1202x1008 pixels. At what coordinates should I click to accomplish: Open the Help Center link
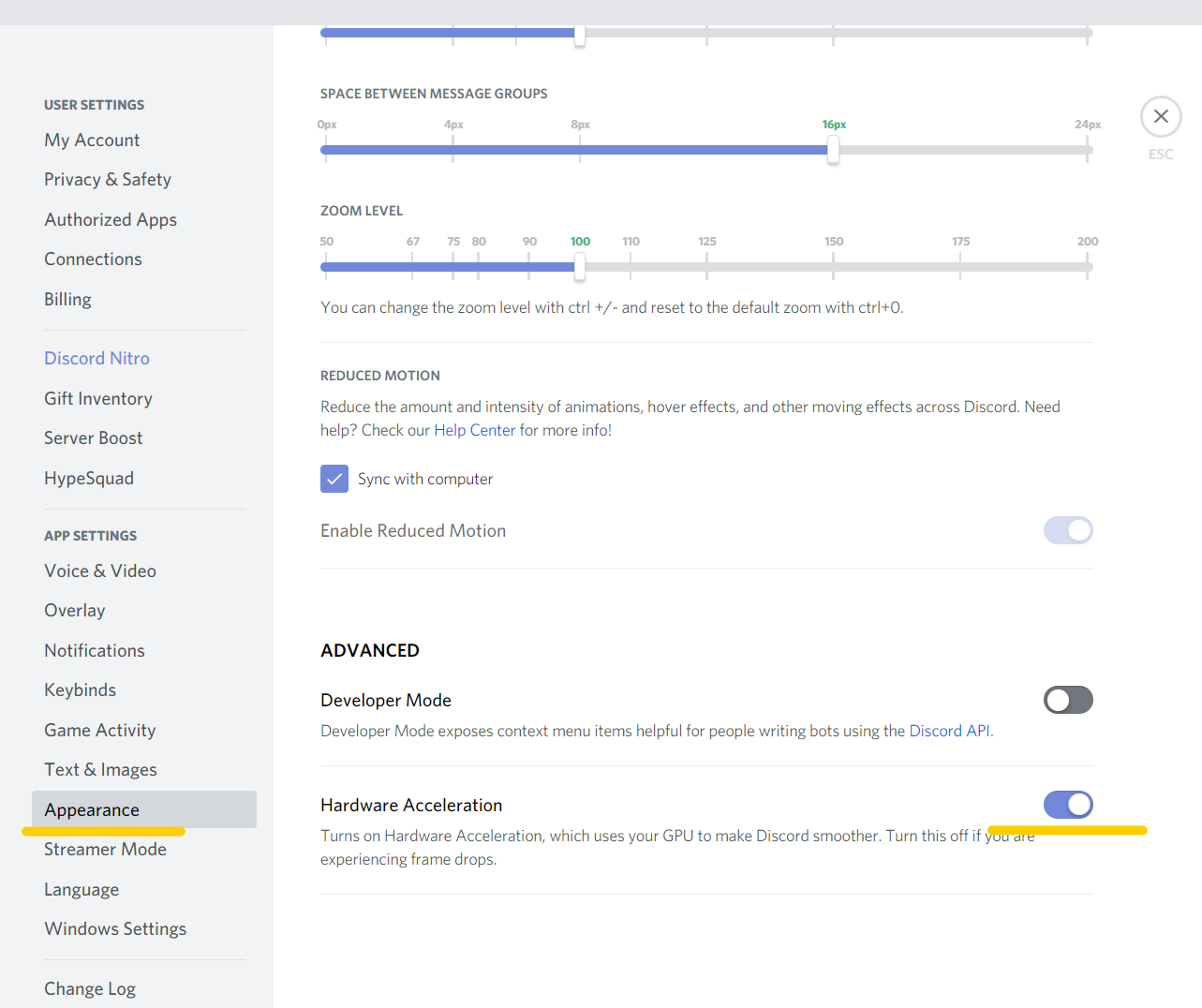coord(474,430)
